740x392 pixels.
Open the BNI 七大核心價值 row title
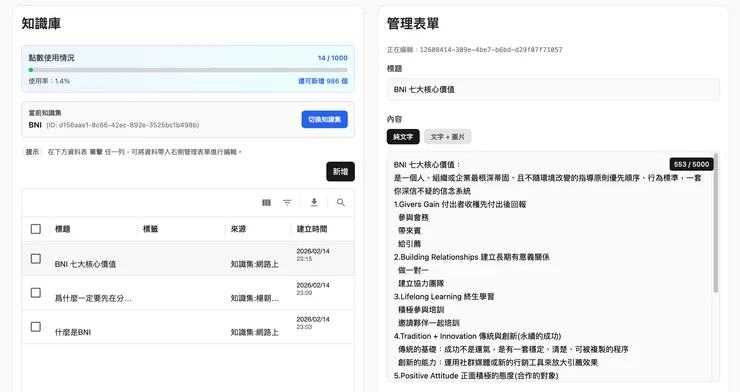85,264
